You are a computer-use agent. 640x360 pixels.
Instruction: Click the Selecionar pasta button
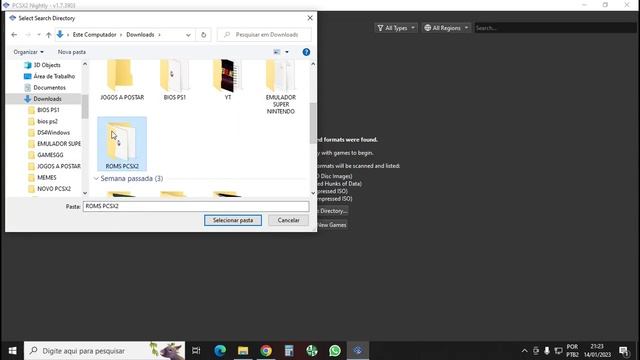pos(233,220)
